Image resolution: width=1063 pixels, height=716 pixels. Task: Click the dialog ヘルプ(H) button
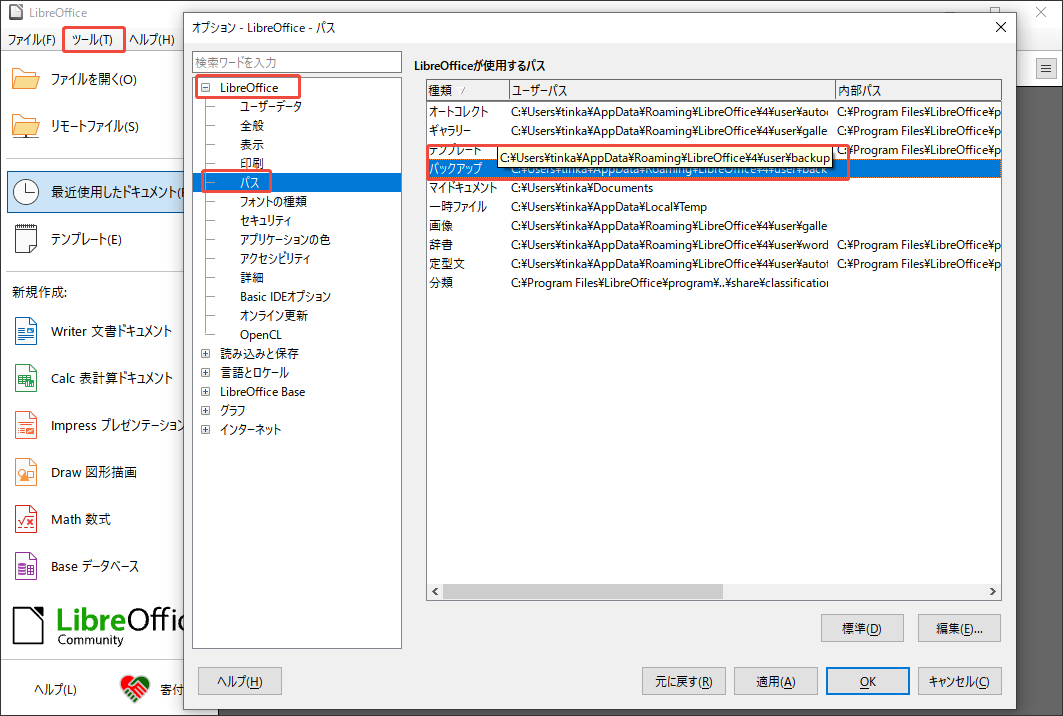[x=239, y=681]
